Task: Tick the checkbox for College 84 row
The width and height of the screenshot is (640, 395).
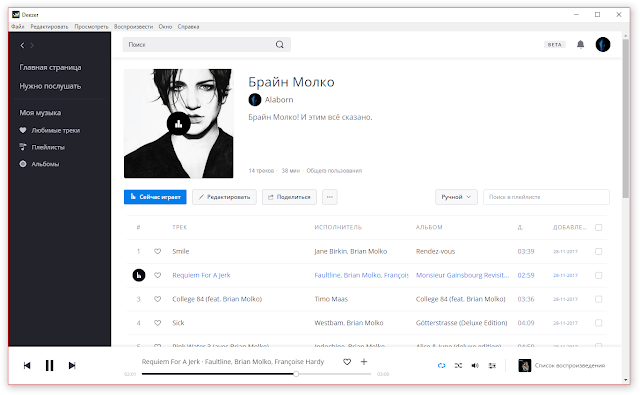Action: tap(598, 299)
